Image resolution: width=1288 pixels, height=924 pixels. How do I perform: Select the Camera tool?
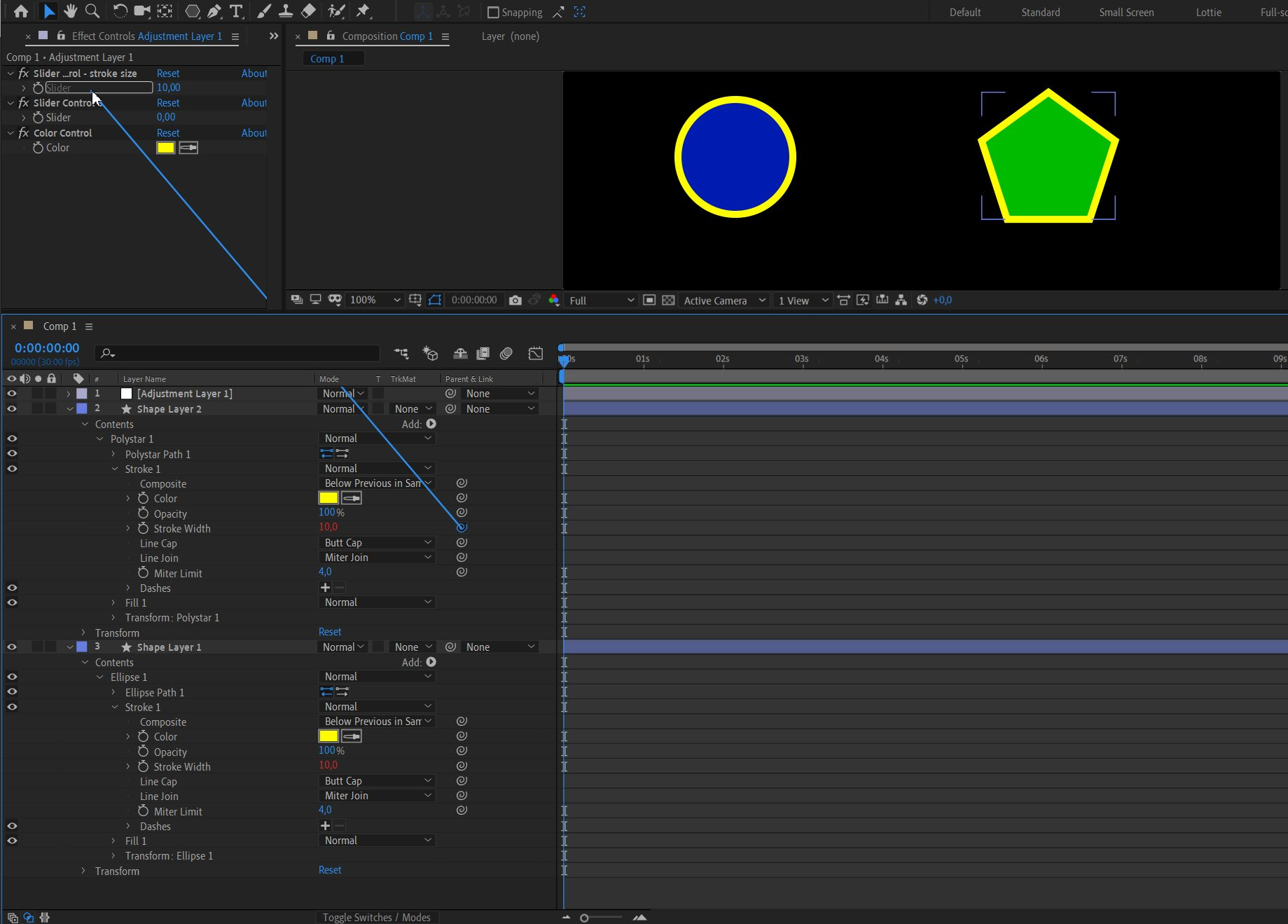coord(142,11)
